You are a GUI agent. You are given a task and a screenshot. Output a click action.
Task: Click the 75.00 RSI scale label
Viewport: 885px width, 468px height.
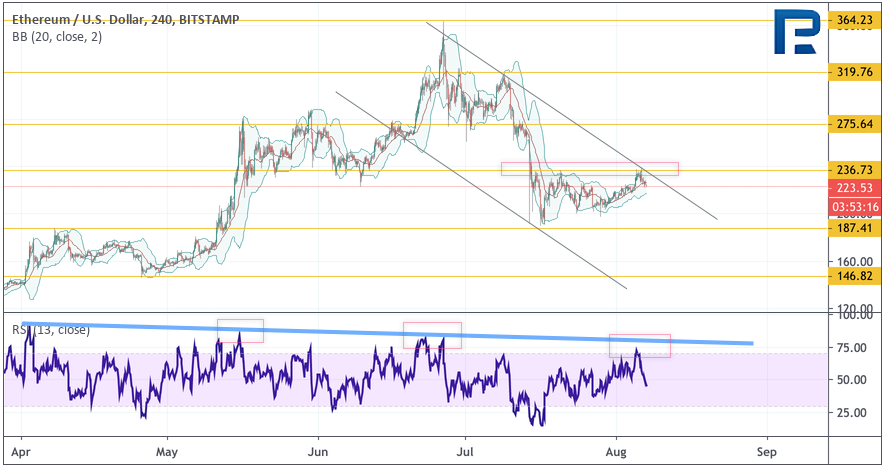click(852, 348)
